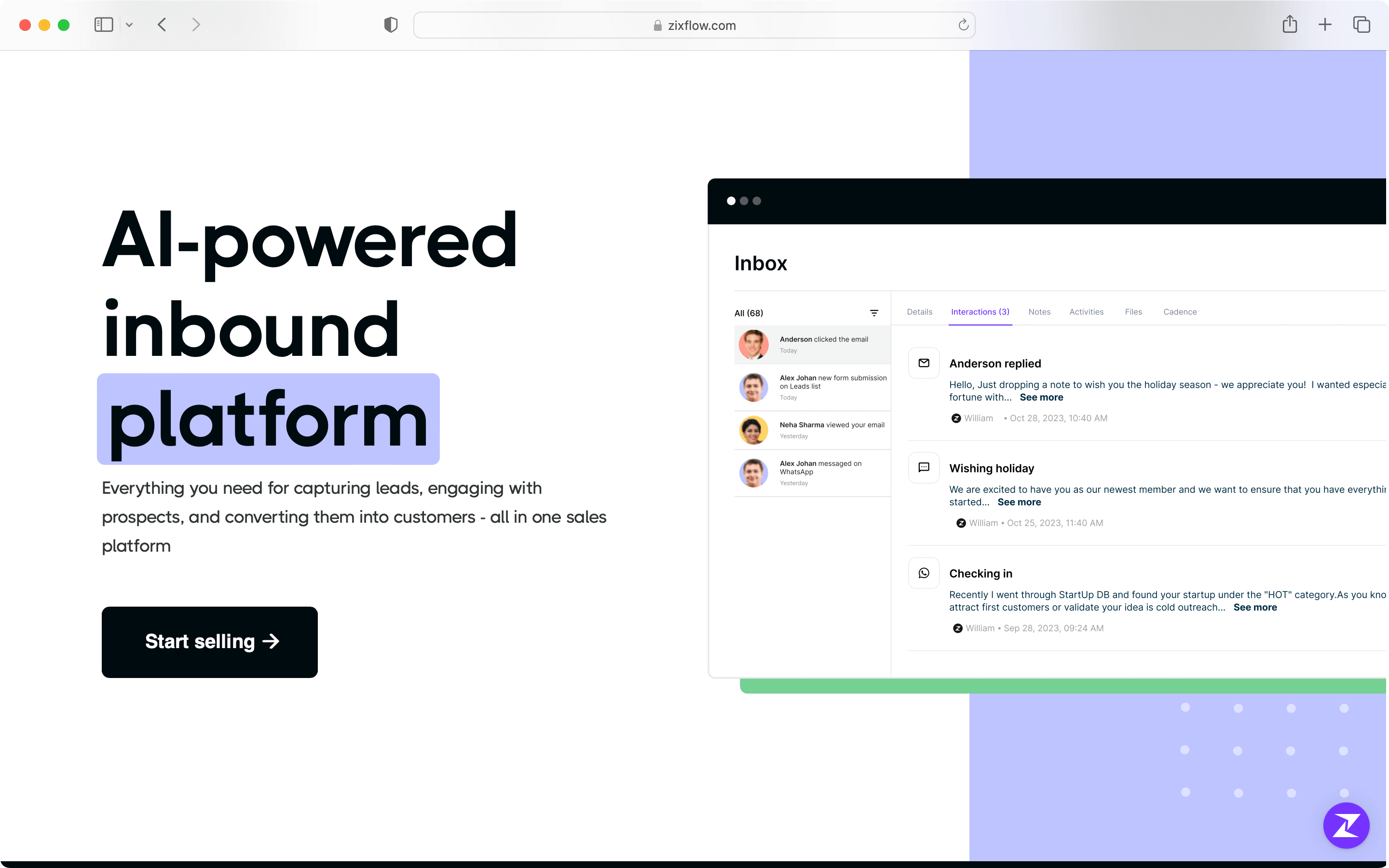Click the filter icon next to All (68)
The width and height of the screenshot is (1389, 868).
tap(874, 313)
